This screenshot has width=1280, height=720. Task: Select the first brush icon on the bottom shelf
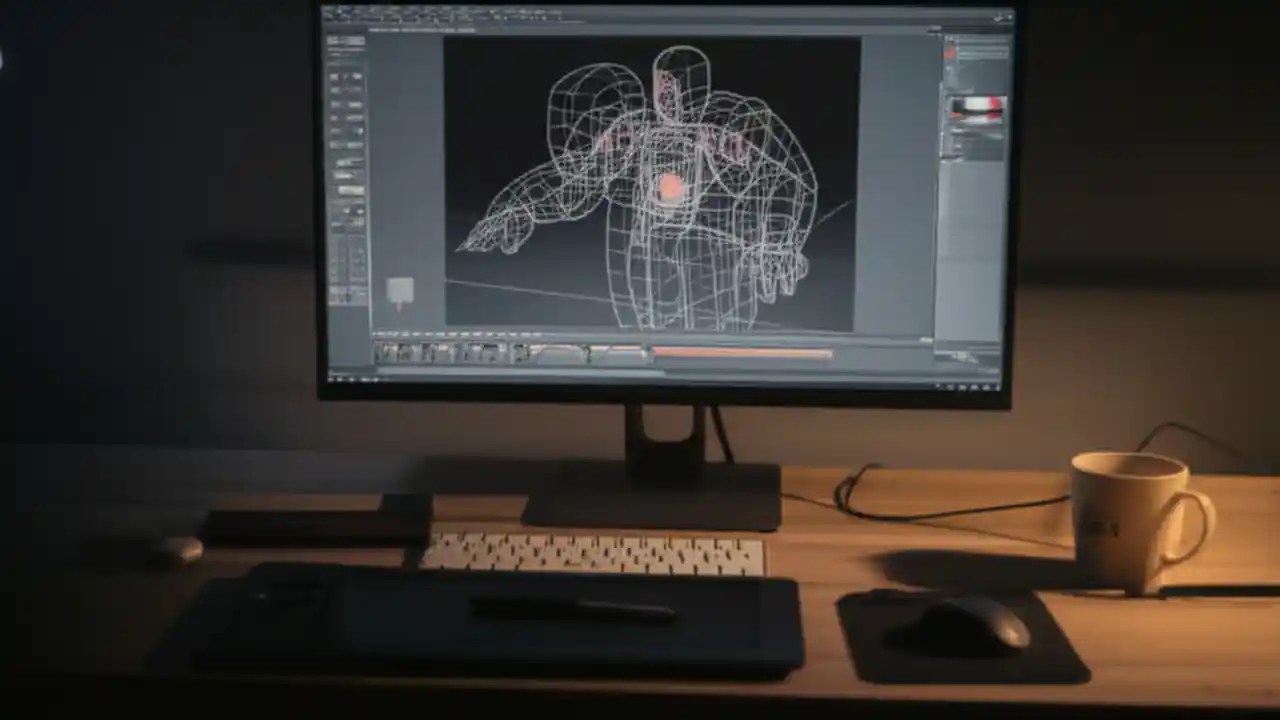[x=380, y=352]
